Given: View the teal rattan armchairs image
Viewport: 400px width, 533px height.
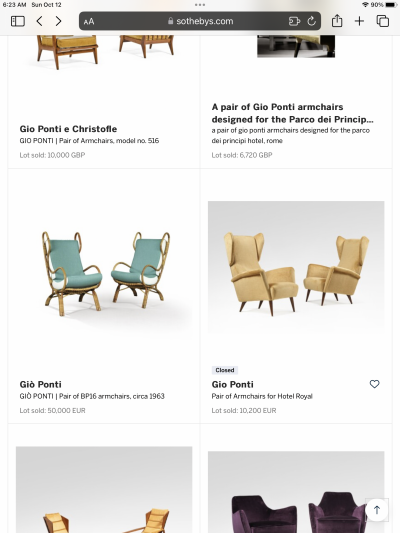Looking at the screenshot, I should pyautogui.click(x=106, y=274).
